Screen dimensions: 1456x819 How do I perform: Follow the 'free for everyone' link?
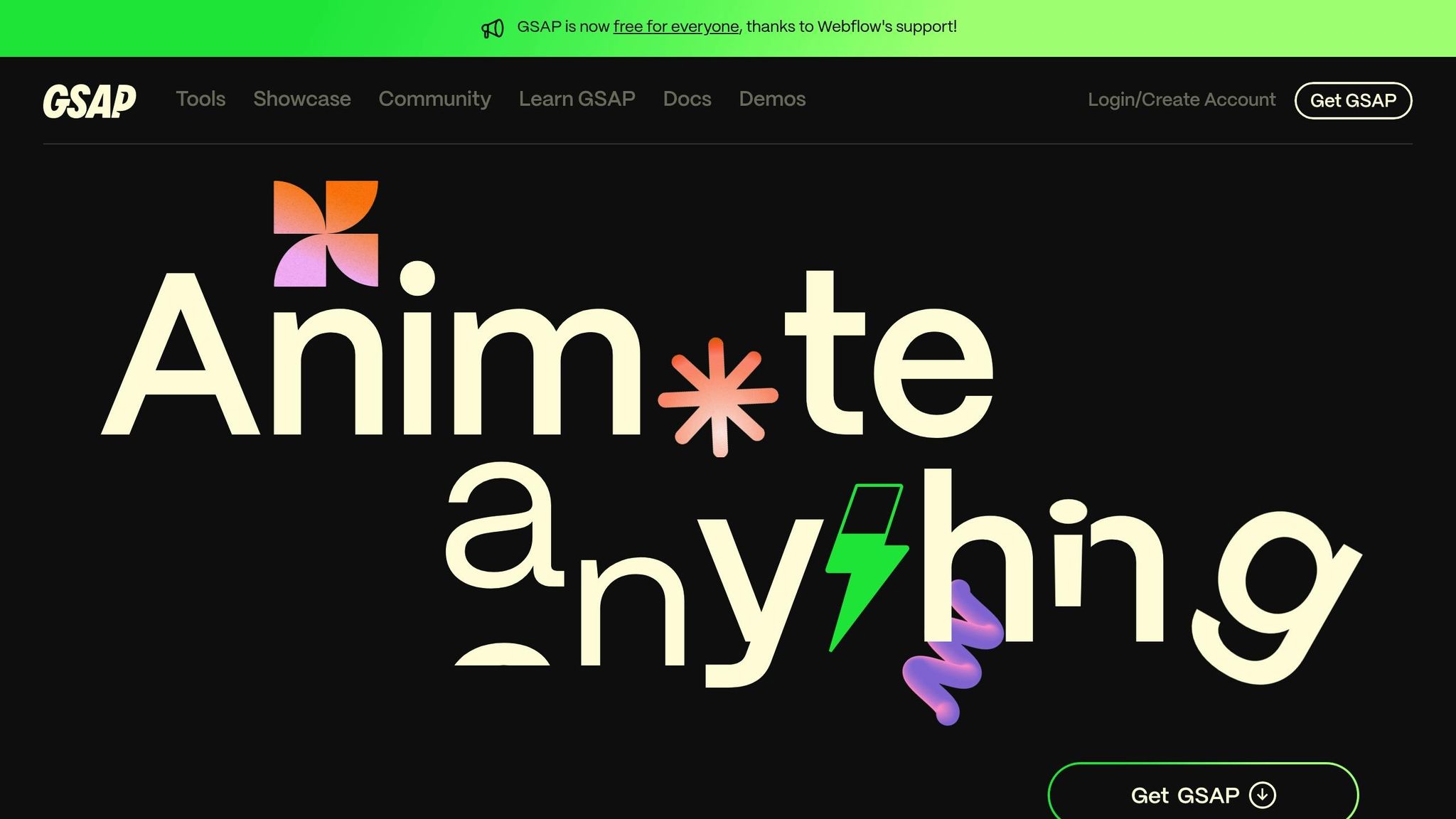pos(676,27)
